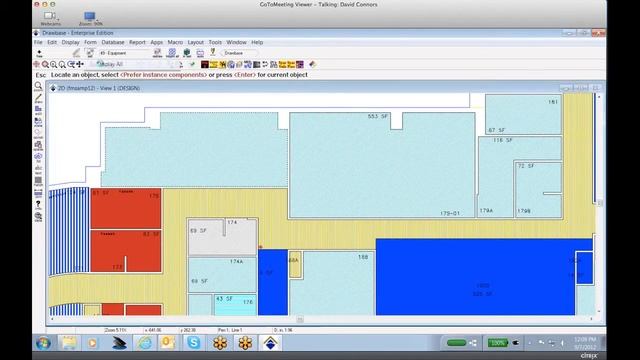Viewport: 640px width, 360px height.
Task: Click the green cube toolbar icon
Action: coord(187,53)
